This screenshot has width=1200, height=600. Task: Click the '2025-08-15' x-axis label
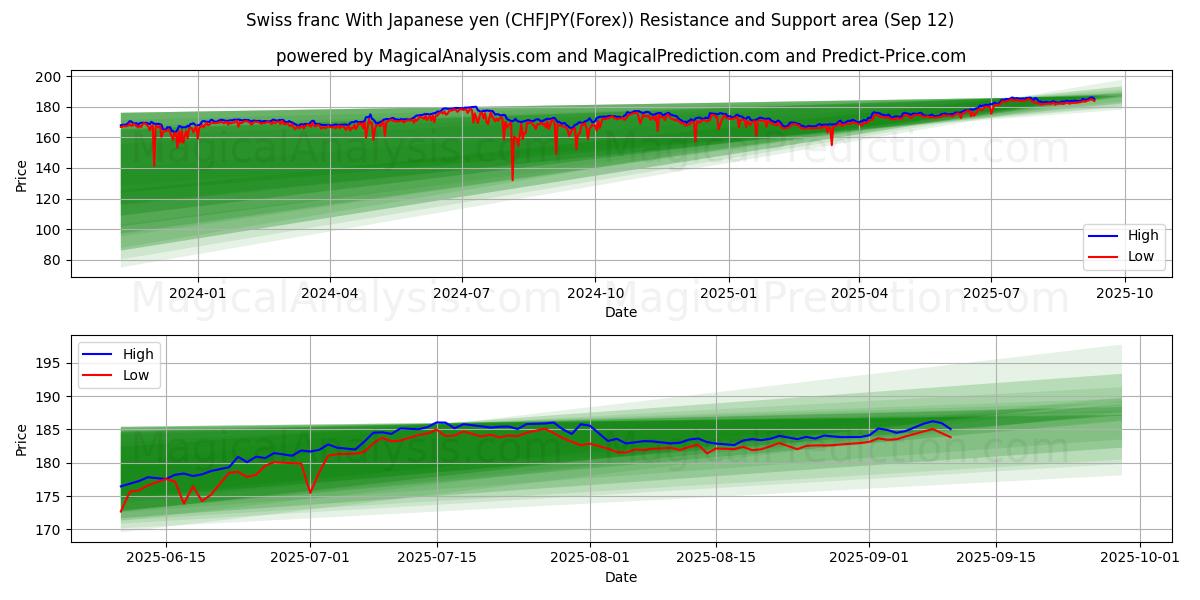tap(716, 559)
